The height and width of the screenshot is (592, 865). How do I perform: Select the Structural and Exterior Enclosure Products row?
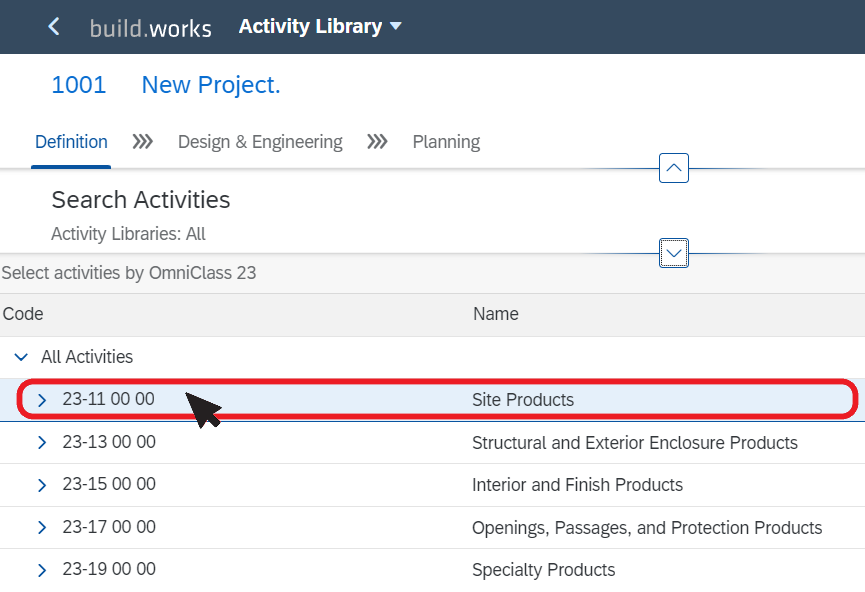tap(432, 442)
